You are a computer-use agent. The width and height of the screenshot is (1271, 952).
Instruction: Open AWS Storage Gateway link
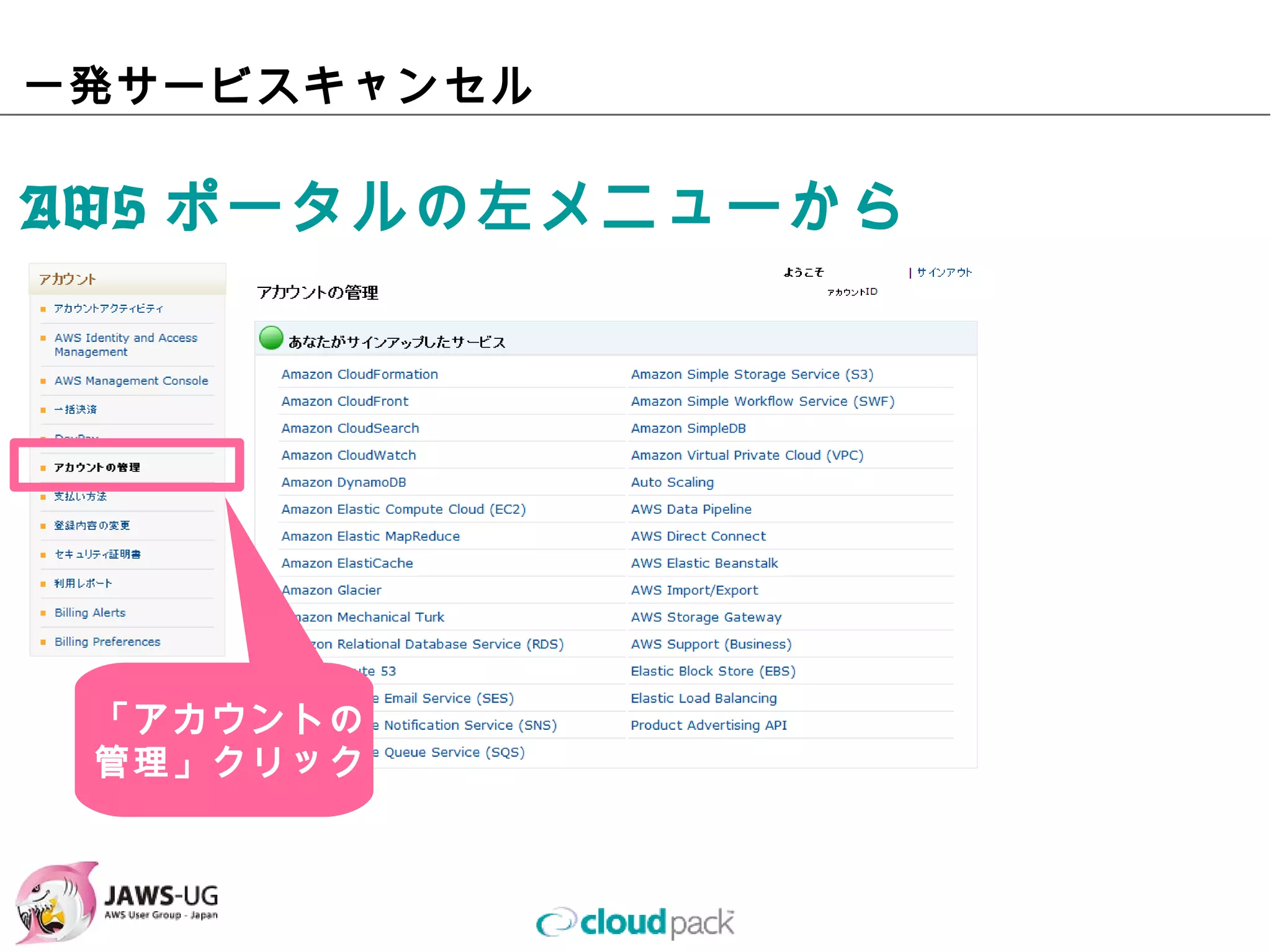click(x=706, y=617)
